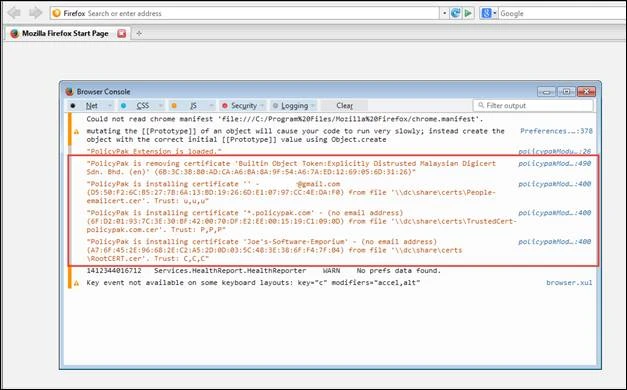
Task: Open the browser.xul source link
Action: (569, 283)
